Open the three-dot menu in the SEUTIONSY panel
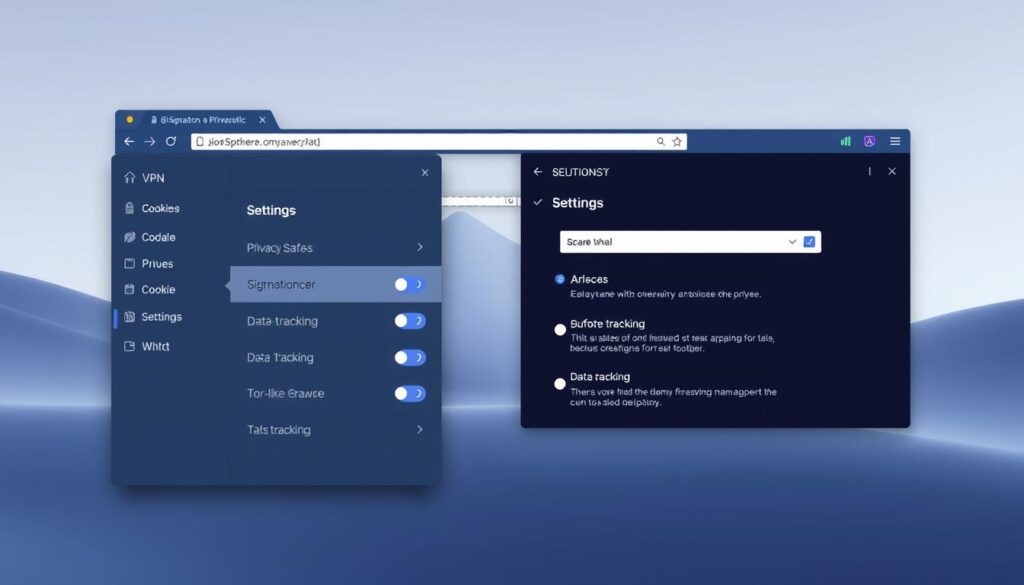Image resolution: width=1024 pixels, height=585 pixels. (x=869, y=172)
